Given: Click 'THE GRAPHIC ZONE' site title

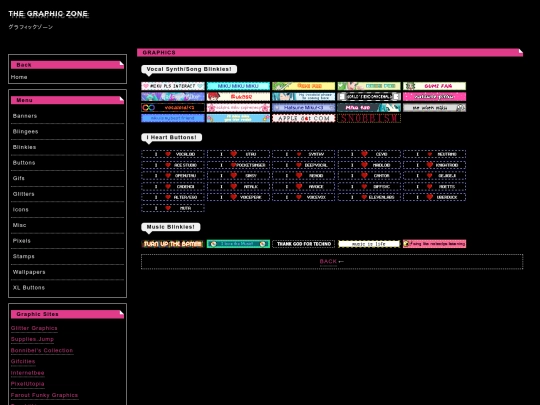Looking at the screenshot, I should [x=48, y=14].
